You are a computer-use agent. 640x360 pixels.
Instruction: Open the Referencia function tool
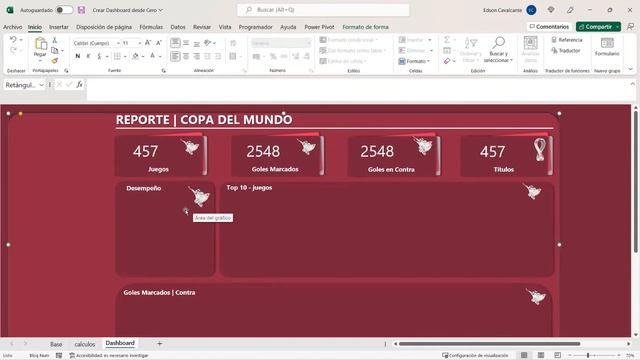click(567, 40)
